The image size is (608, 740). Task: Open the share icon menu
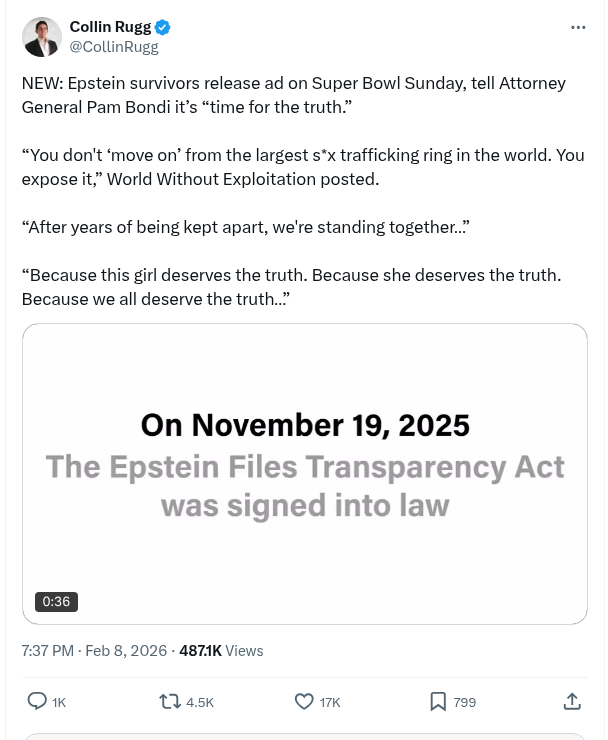pyautogui.click(x=573, y=702)
